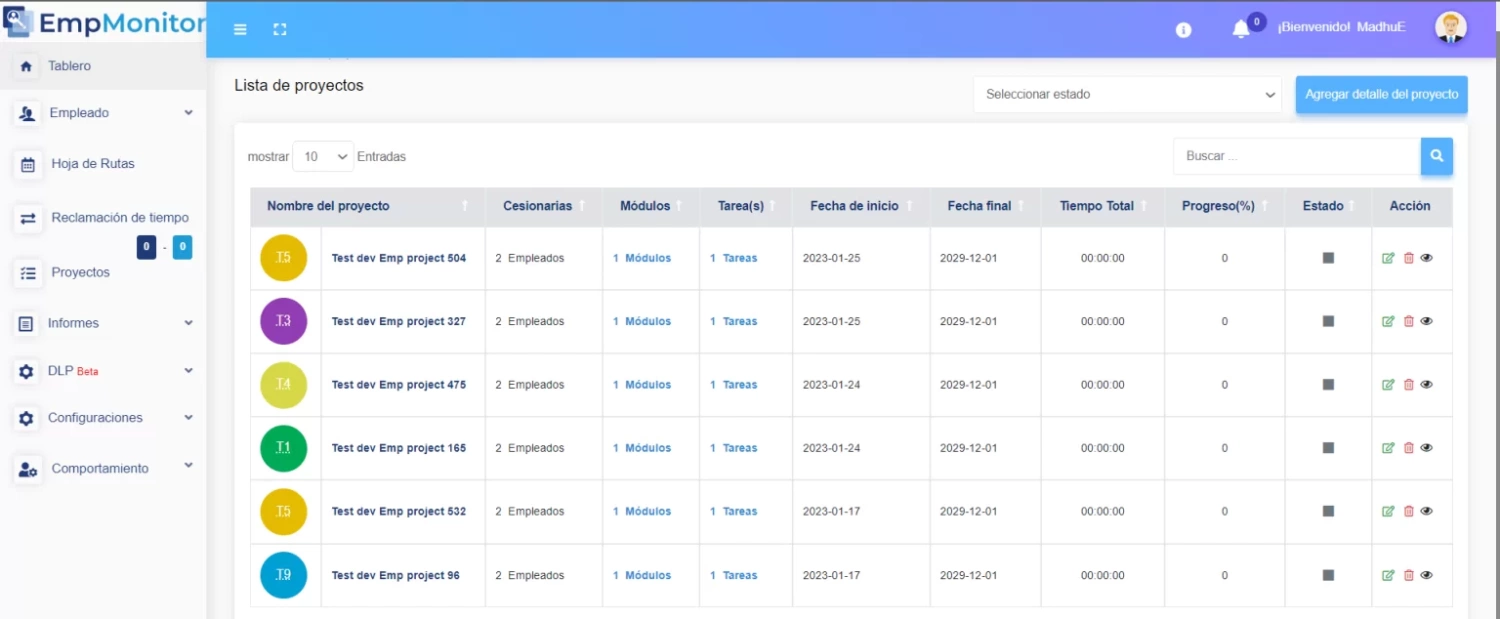Click the purple T3 project color badge
This screenshot has width=1500, height=619.
tap(283, 321)
